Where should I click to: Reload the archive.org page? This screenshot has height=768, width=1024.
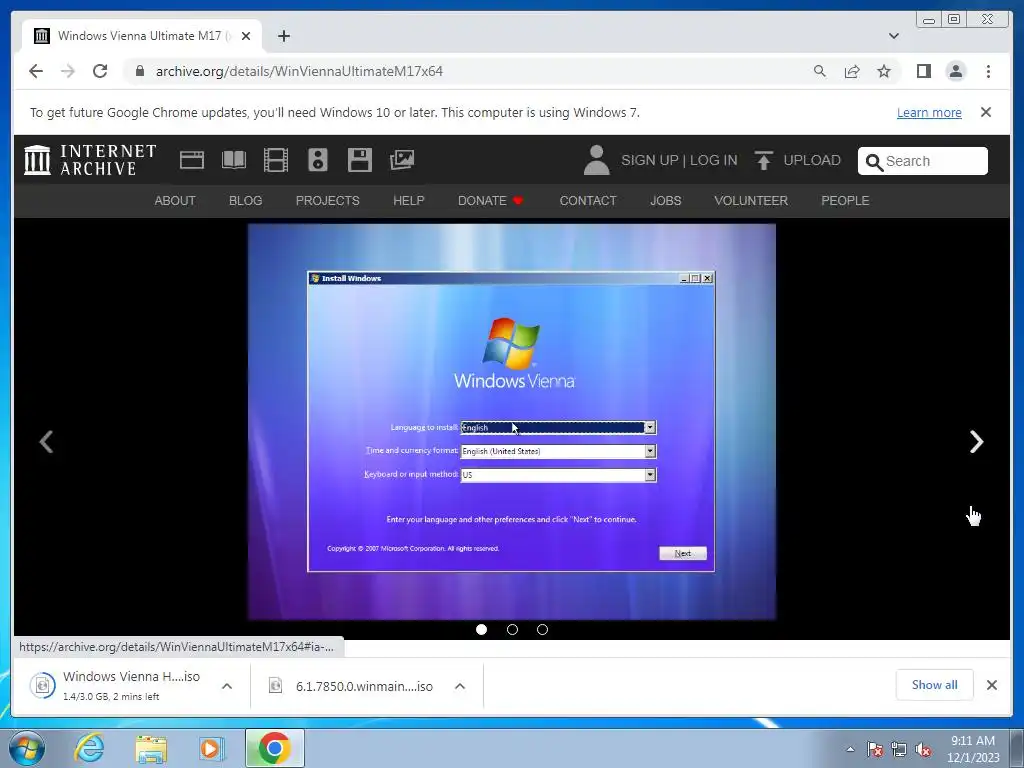[100, 71]
